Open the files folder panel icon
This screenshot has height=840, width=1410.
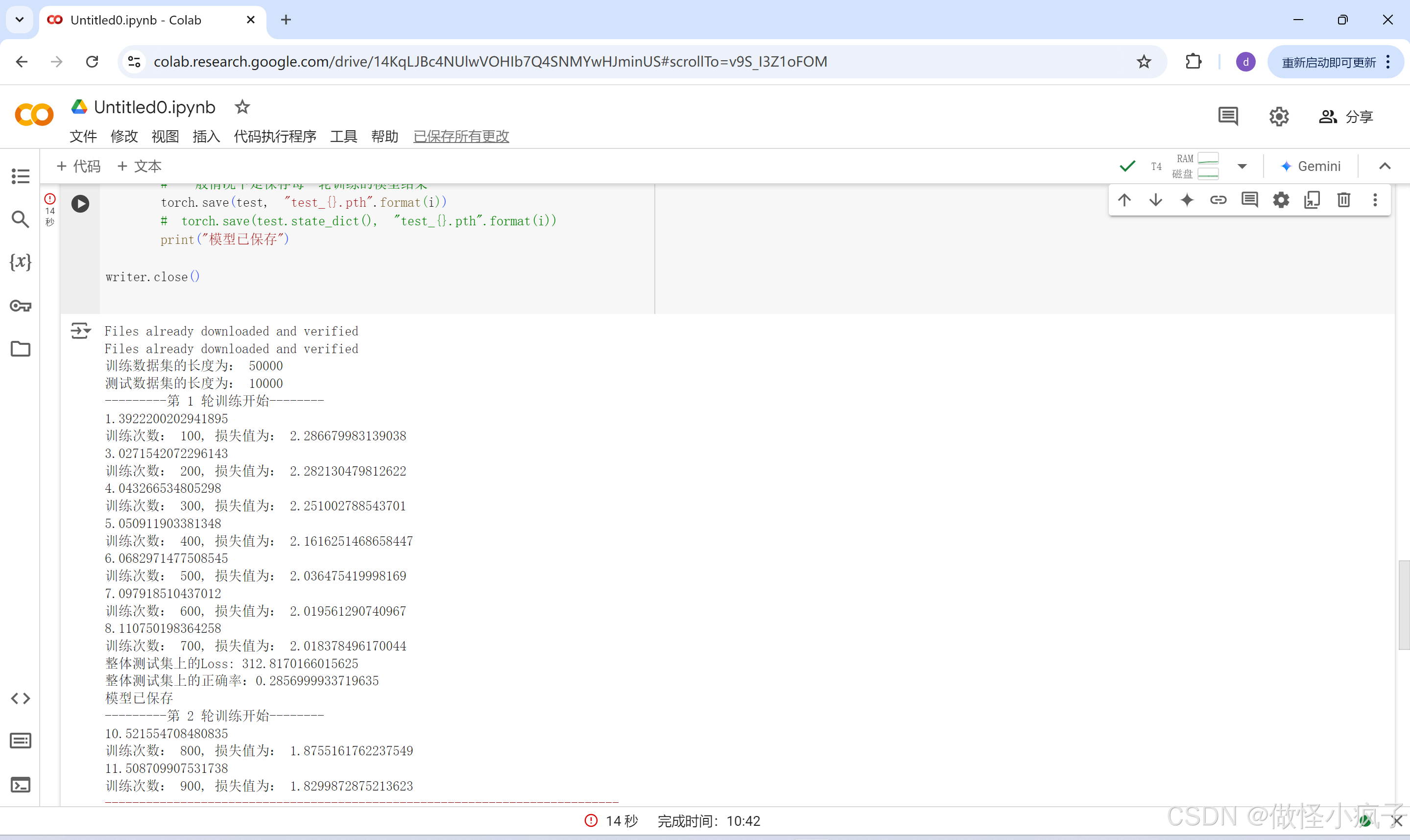21,349
